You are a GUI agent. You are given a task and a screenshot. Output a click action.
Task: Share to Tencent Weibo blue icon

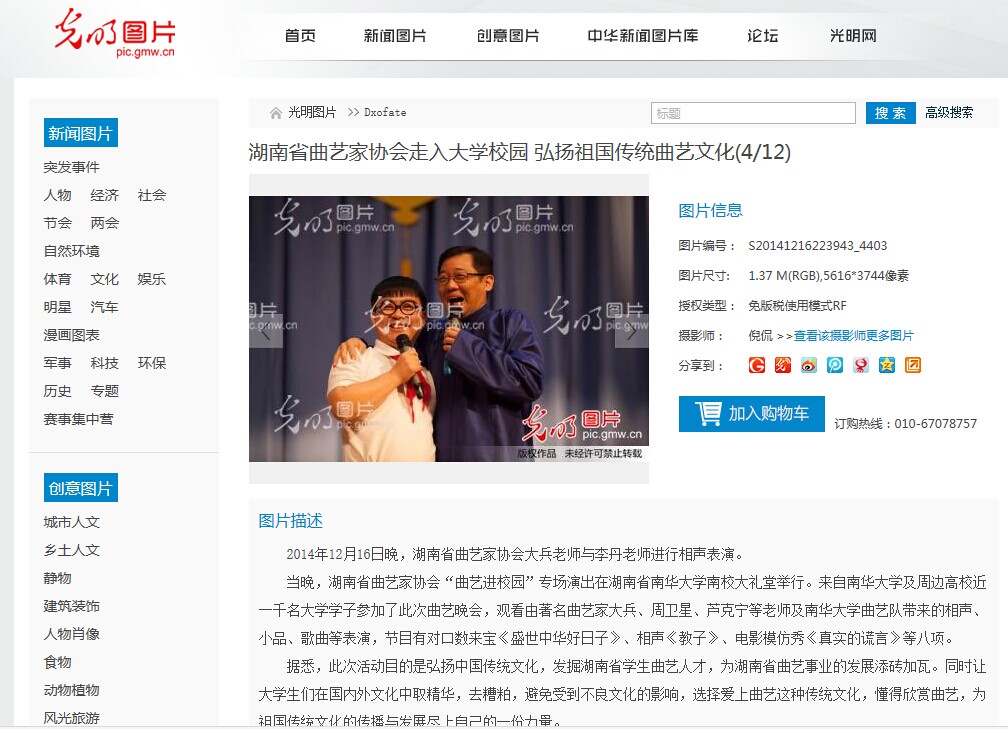point(834,365)
